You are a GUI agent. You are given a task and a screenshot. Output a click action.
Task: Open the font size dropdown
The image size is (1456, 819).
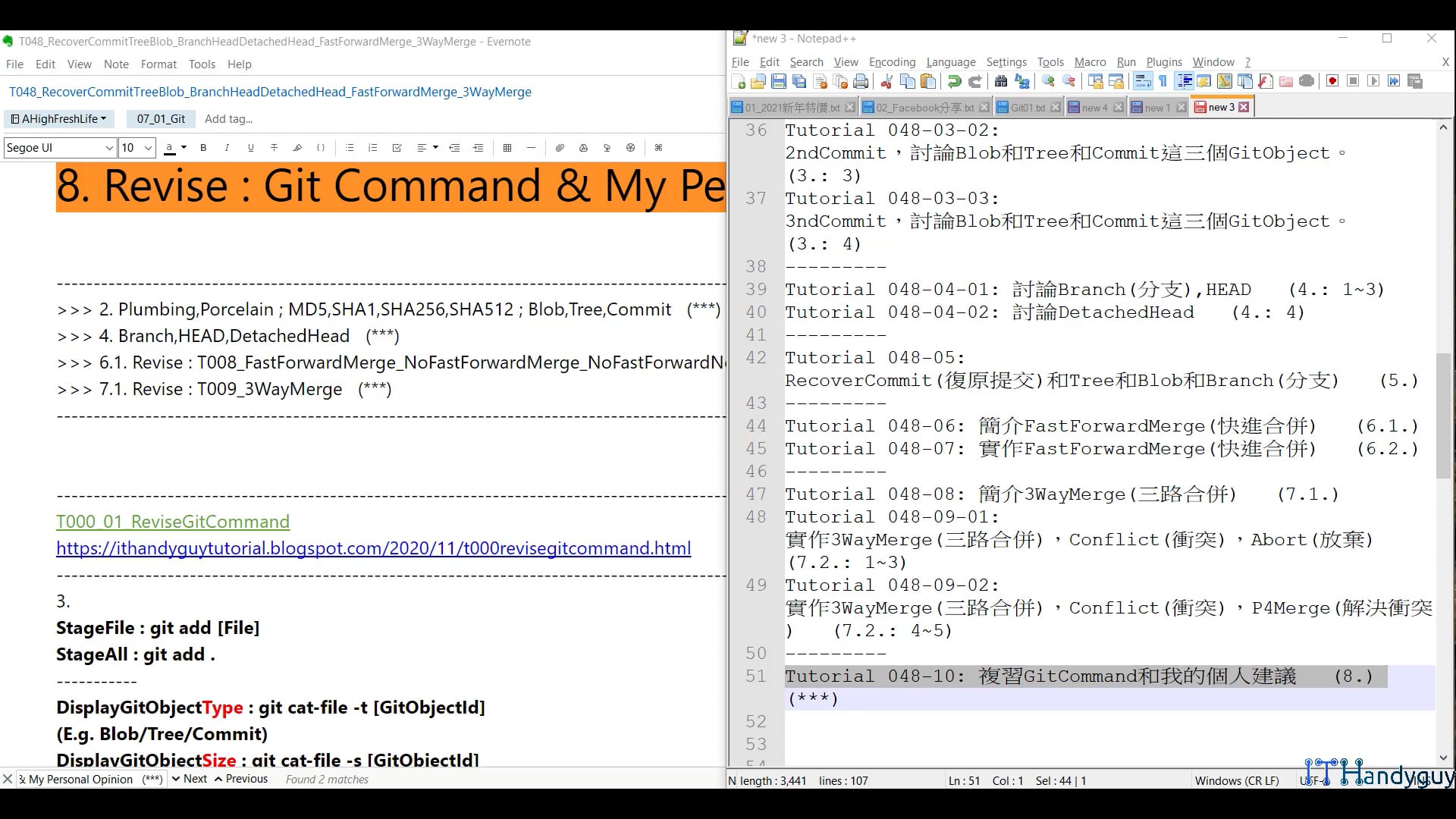point(136,148)
